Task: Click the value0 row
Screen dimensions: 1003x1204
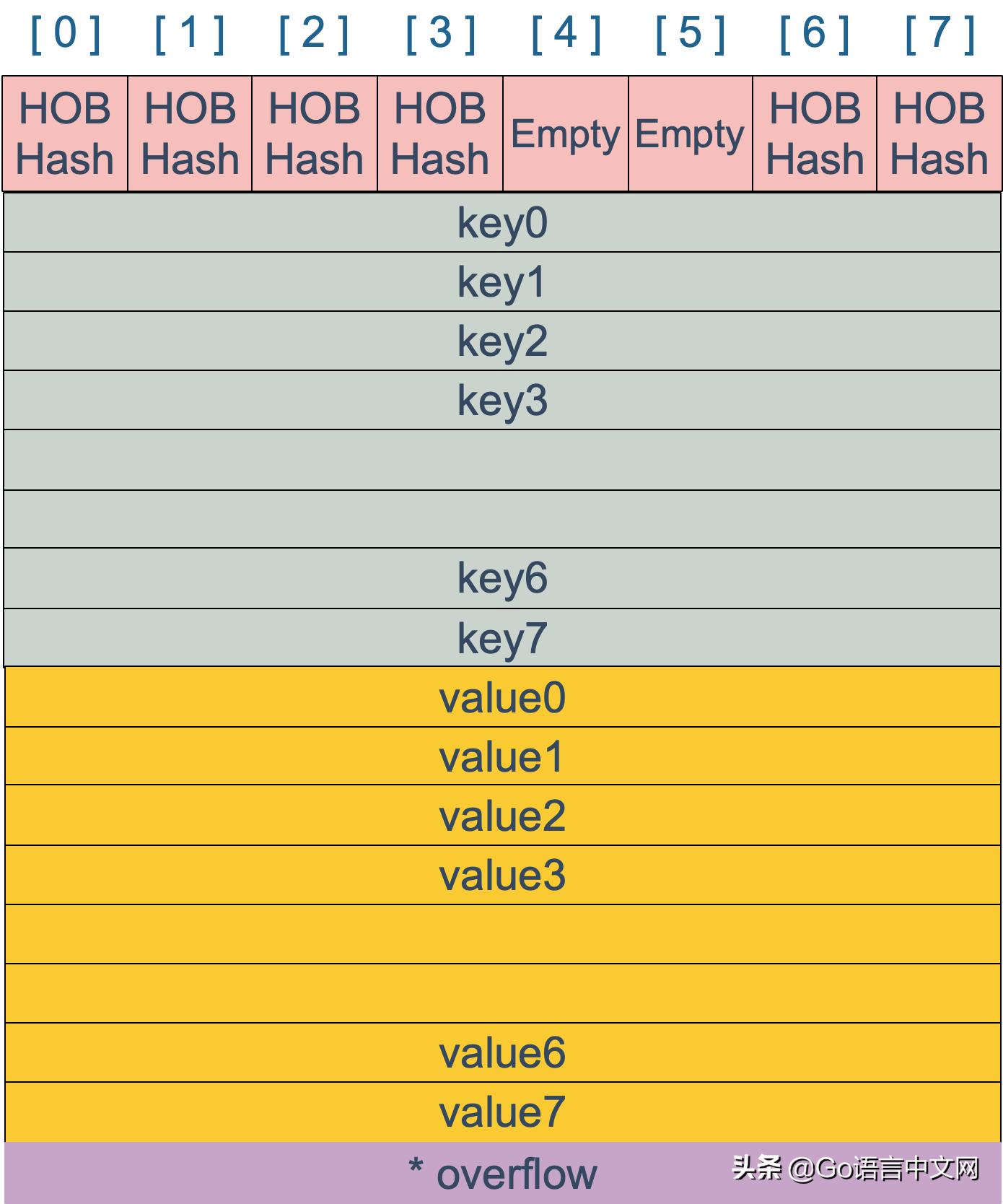Action: point(502,697)
